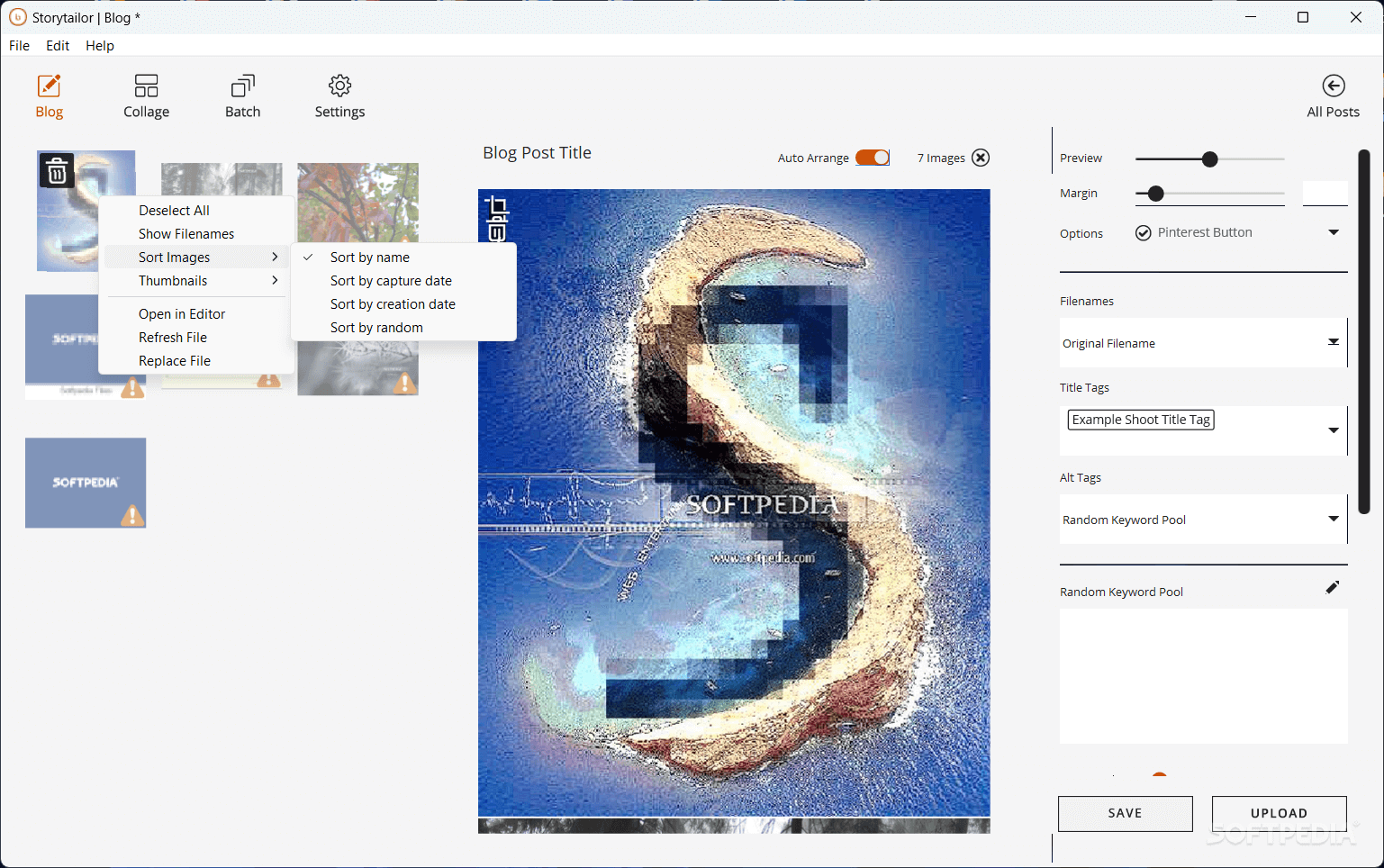Click the Blog Post Title field
The width and height of the screenshot is (1384, 868).
click(537, 153)
